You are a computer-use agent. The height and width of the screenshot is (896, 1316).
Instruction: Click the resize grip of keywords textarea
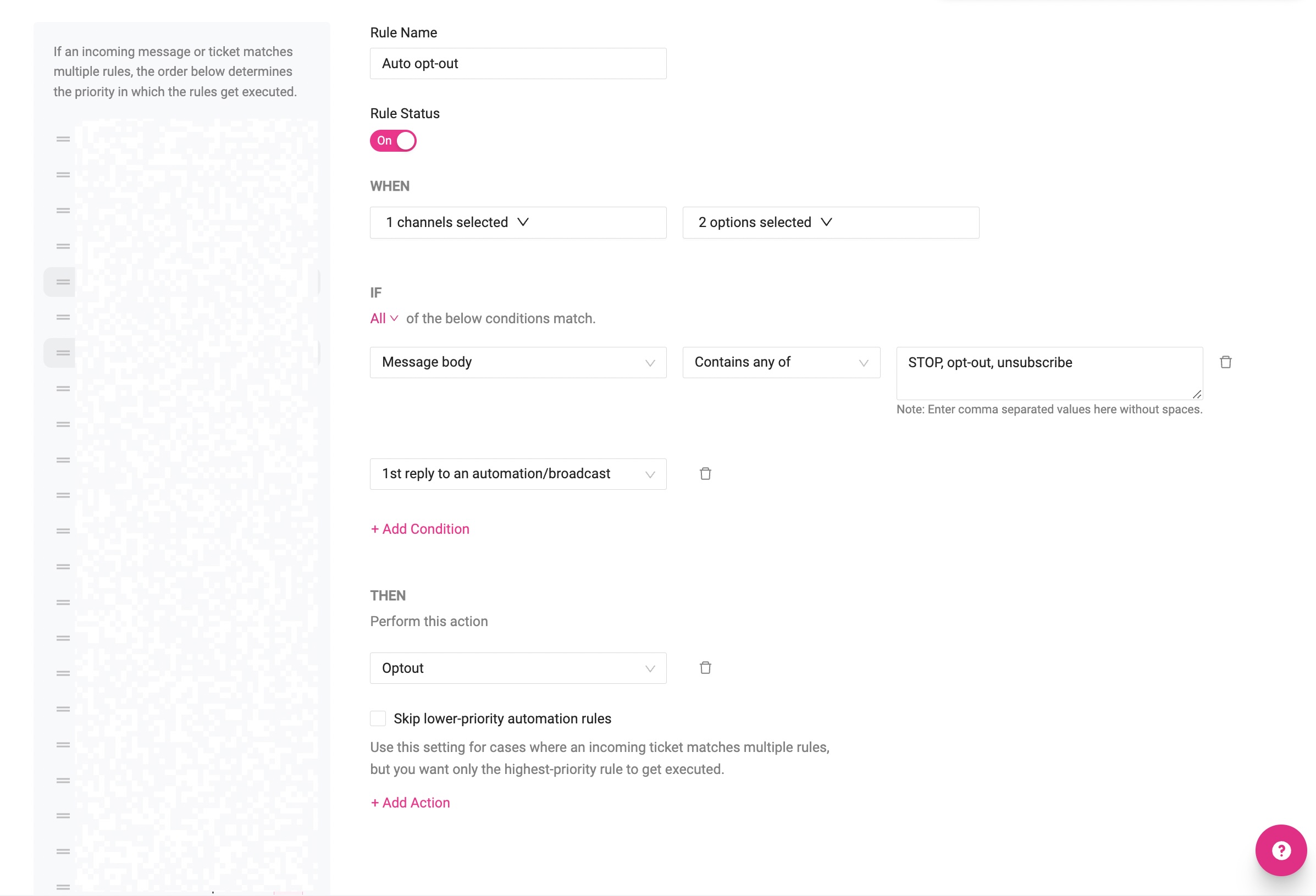[x=1197, y=394]
